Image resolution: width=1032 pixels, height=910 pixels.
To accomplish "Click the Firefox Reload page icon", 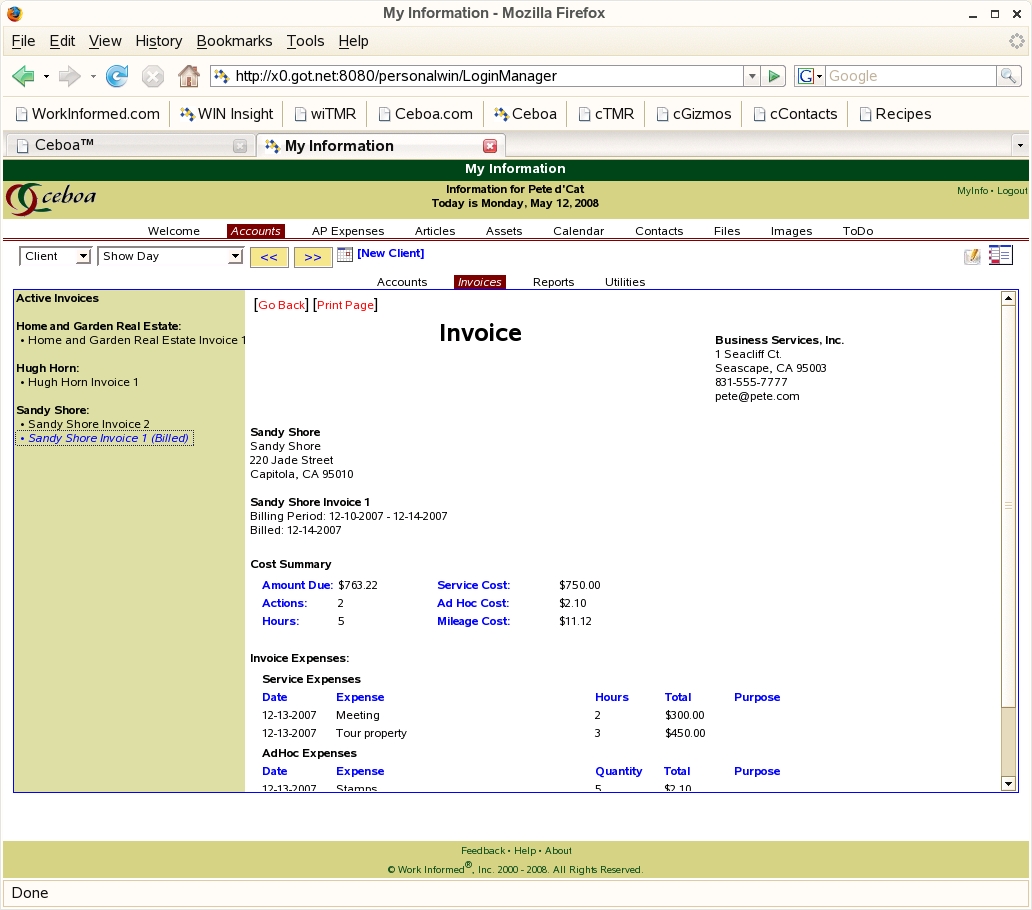I will [117, 76].
